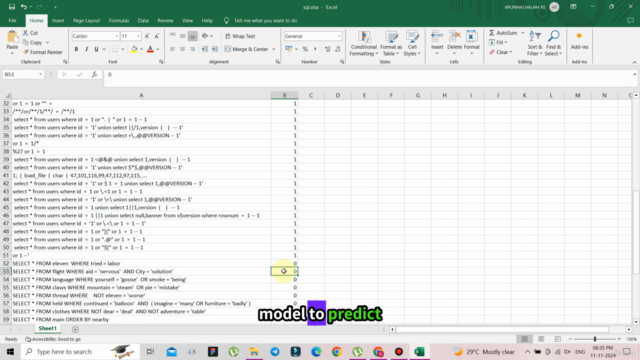
Task: Toggle Bottom Align vertical alignment
Action: (193, 36)
